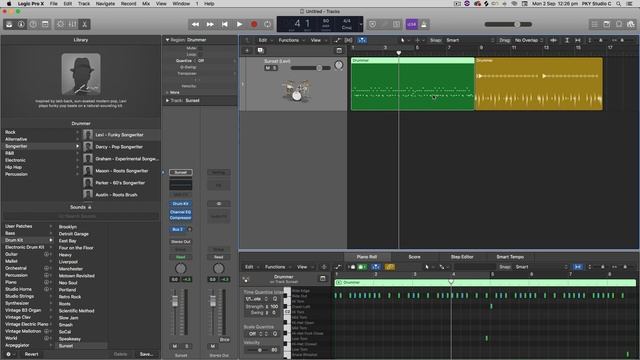Switch to the Score tab

[x=414, y=257]
